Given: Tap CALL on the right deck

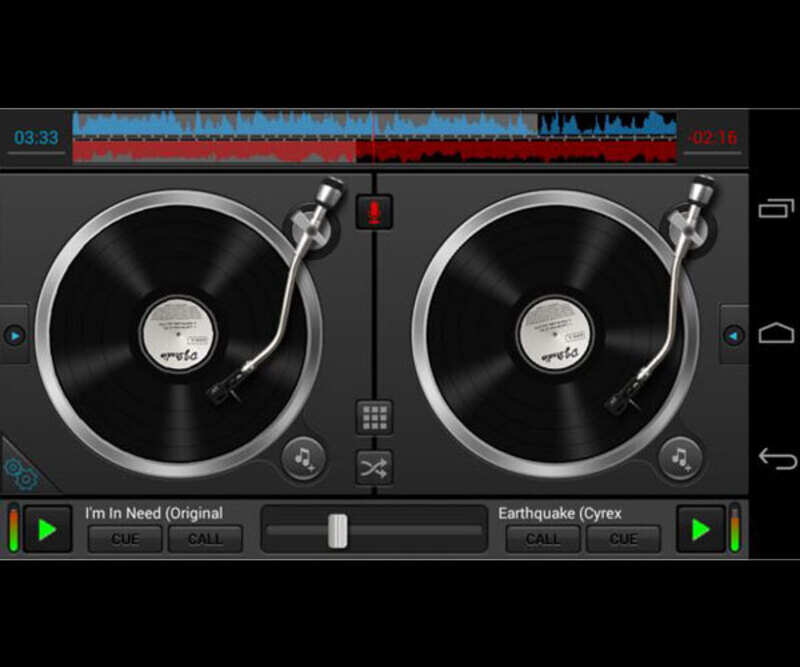Looking at the screenshot, I should coord(542,539).
